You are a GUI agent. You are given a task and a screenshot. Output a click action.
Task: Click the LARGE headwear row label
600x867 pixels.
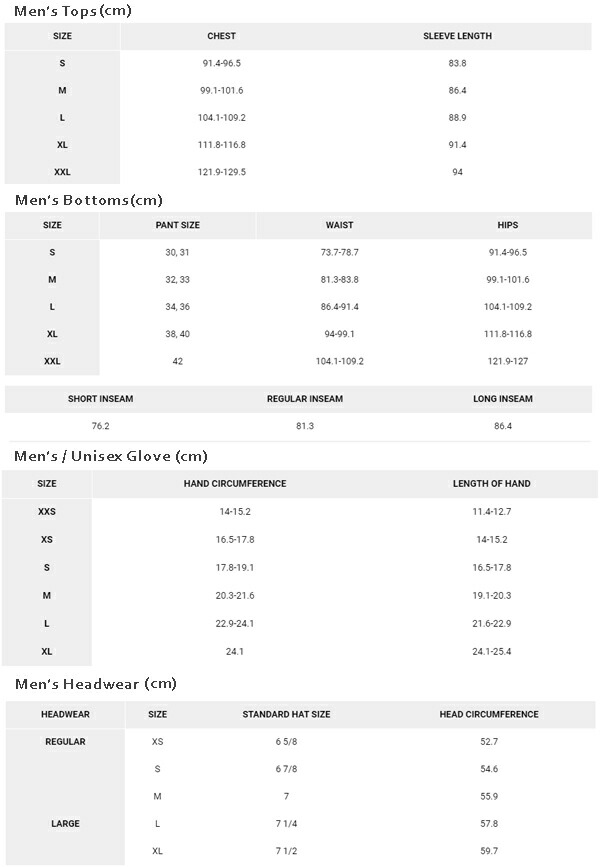pos(65,824)
